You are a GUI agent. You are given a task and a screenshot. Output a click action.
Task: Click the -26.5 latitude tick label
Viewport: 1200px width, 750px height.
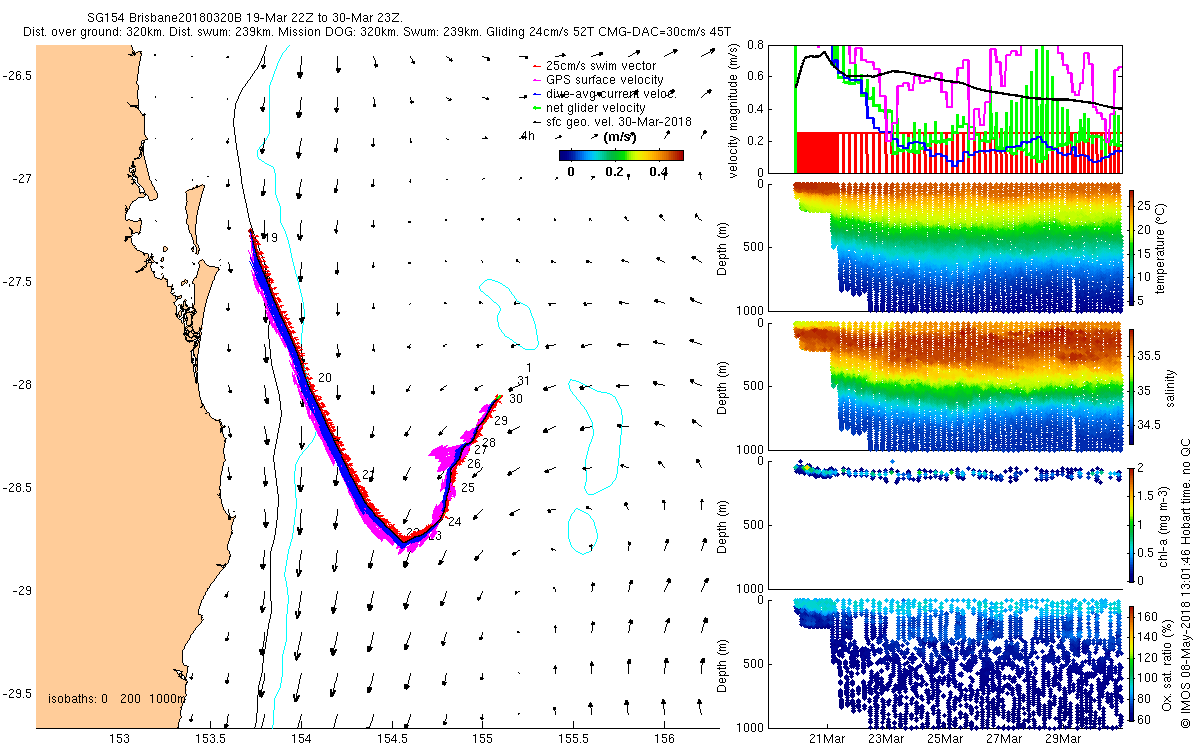(17, 77)
